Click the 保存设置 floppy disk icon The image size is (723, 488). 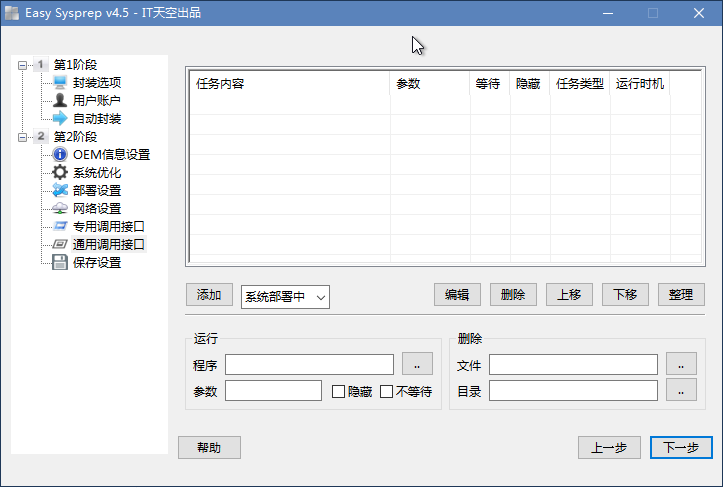point(60,263)
